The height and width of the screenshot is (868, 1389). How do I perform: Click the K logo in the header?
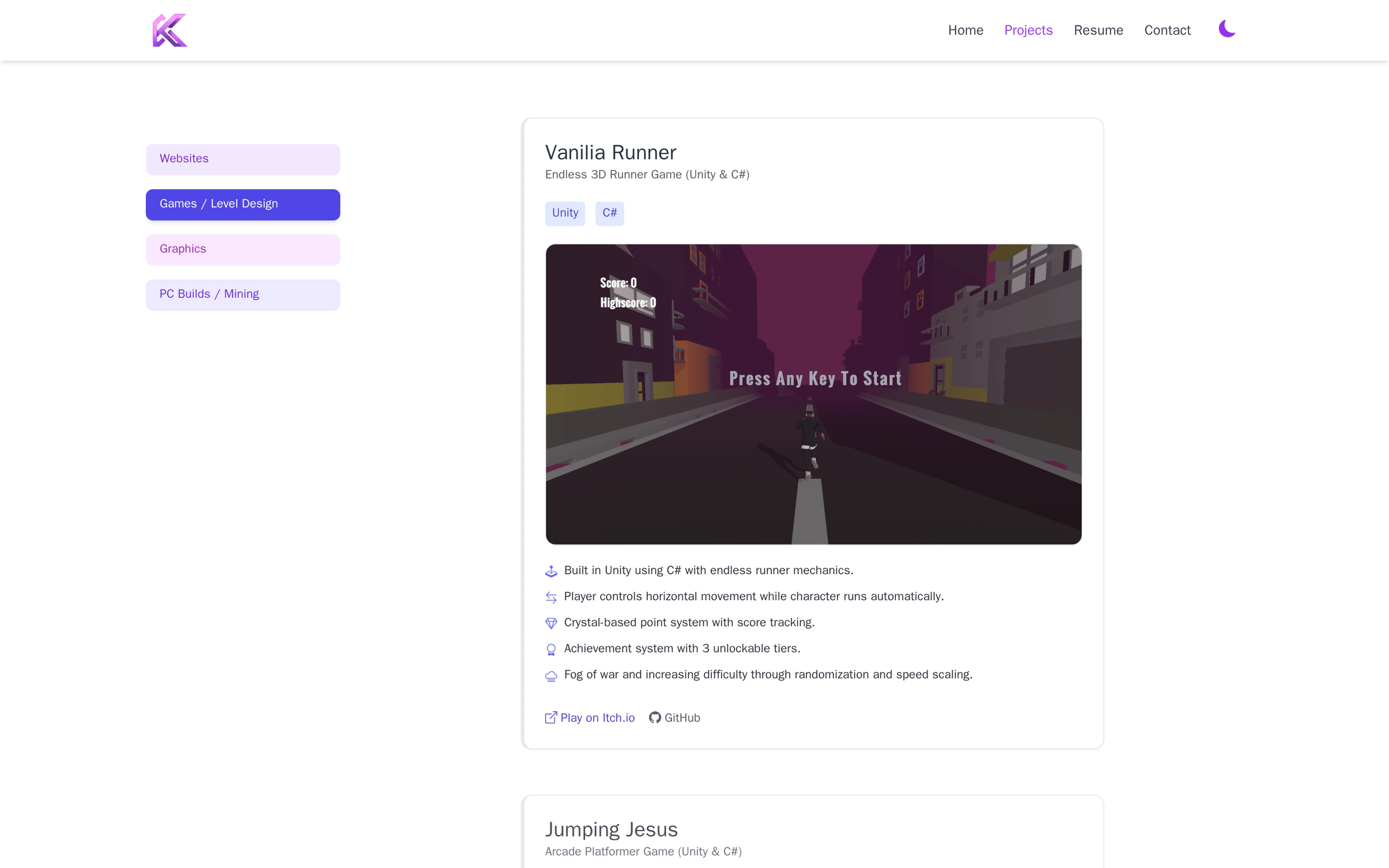coord(170,30)
